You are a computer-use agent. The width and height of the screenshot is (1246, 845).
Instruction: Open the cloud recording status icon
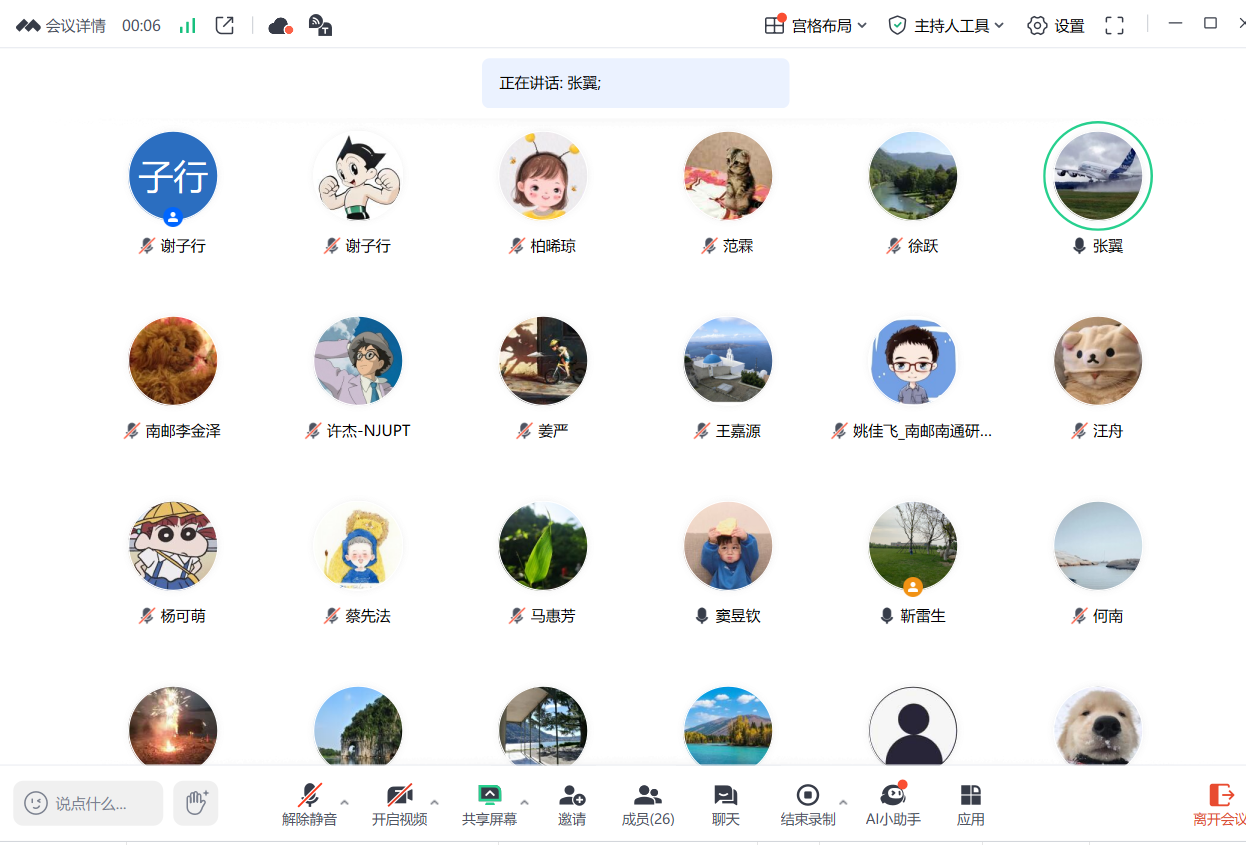pyautogui.click(x=280, y=26)
